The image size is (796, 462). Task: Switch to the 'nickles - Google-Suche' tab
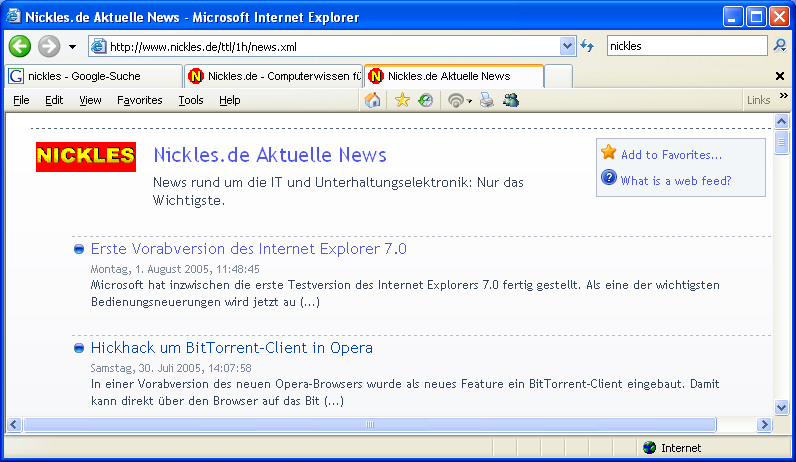[x=93, y=76]
